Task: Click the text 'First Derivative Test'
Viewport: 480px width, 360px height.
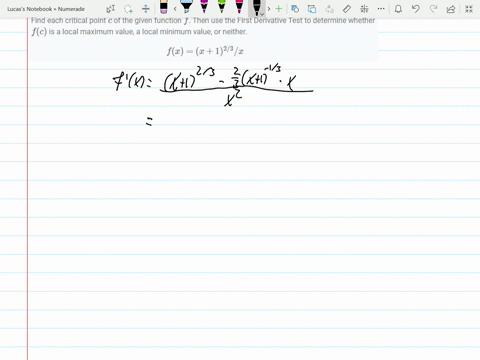Action: [x=269, y=20]
